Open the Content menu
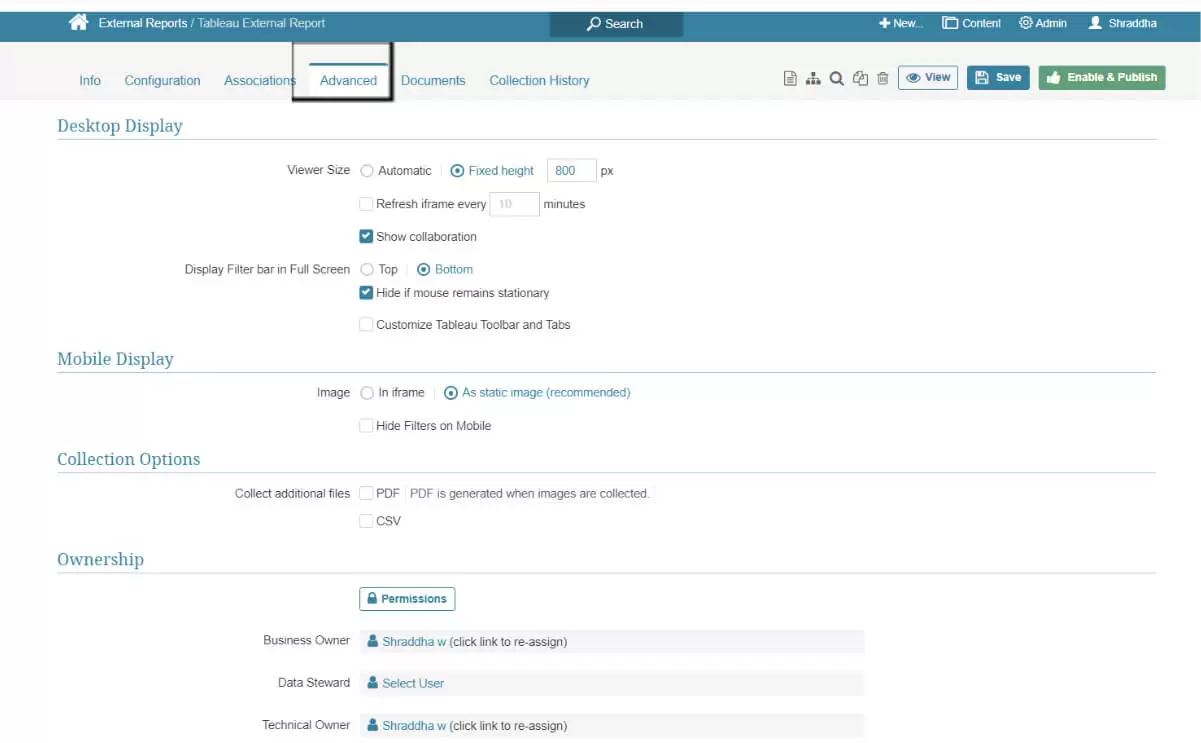 pos(971,23)
